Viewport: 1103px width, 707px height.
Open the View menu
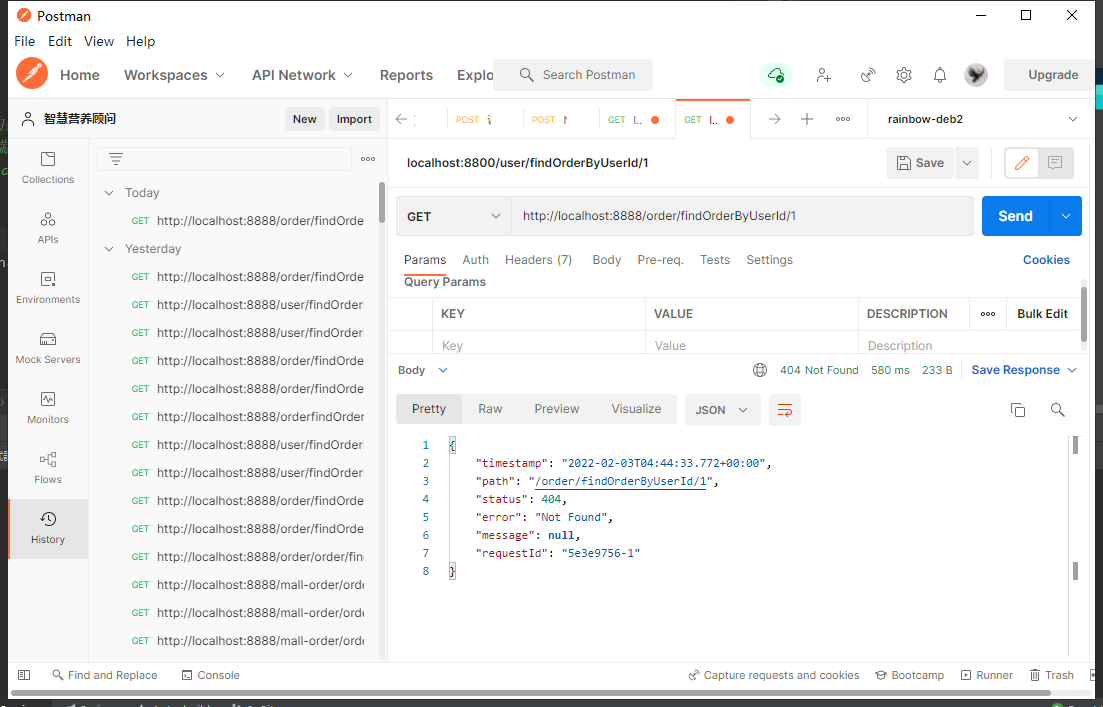pyautogui.click(x=99, y=41)
